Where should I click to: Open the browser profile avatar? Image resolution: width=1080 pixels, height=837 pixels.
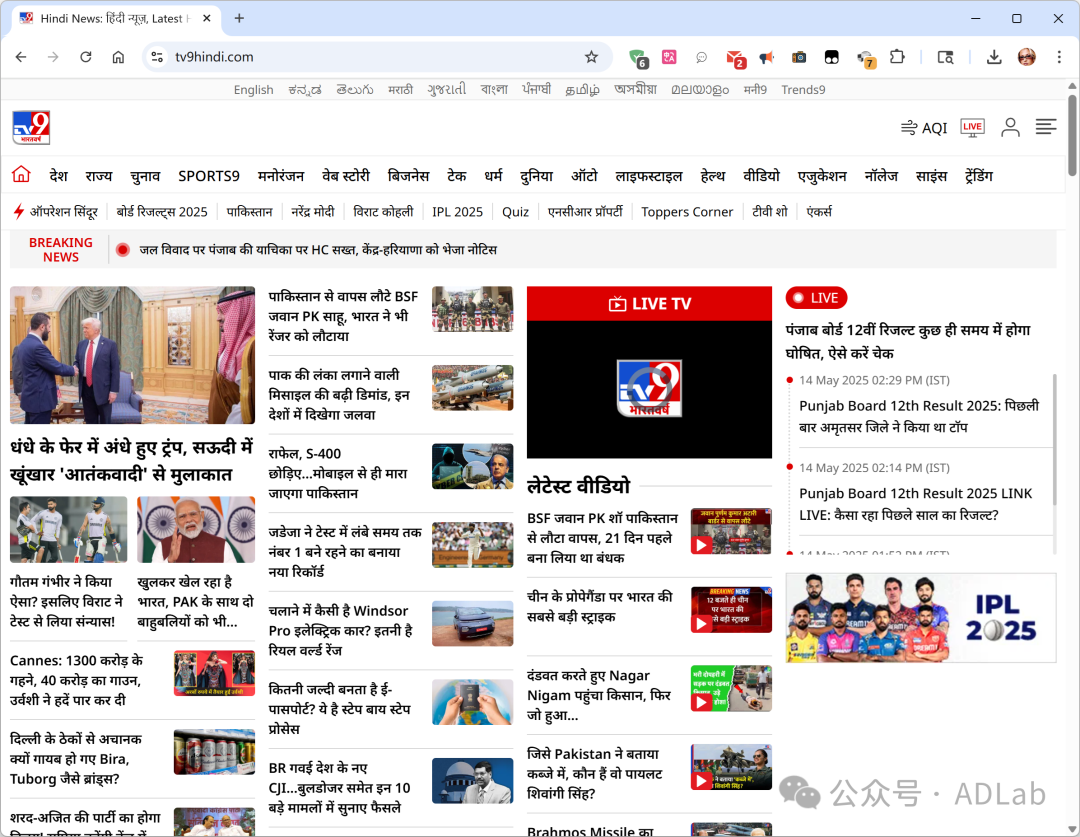[x=1026, y=57]
